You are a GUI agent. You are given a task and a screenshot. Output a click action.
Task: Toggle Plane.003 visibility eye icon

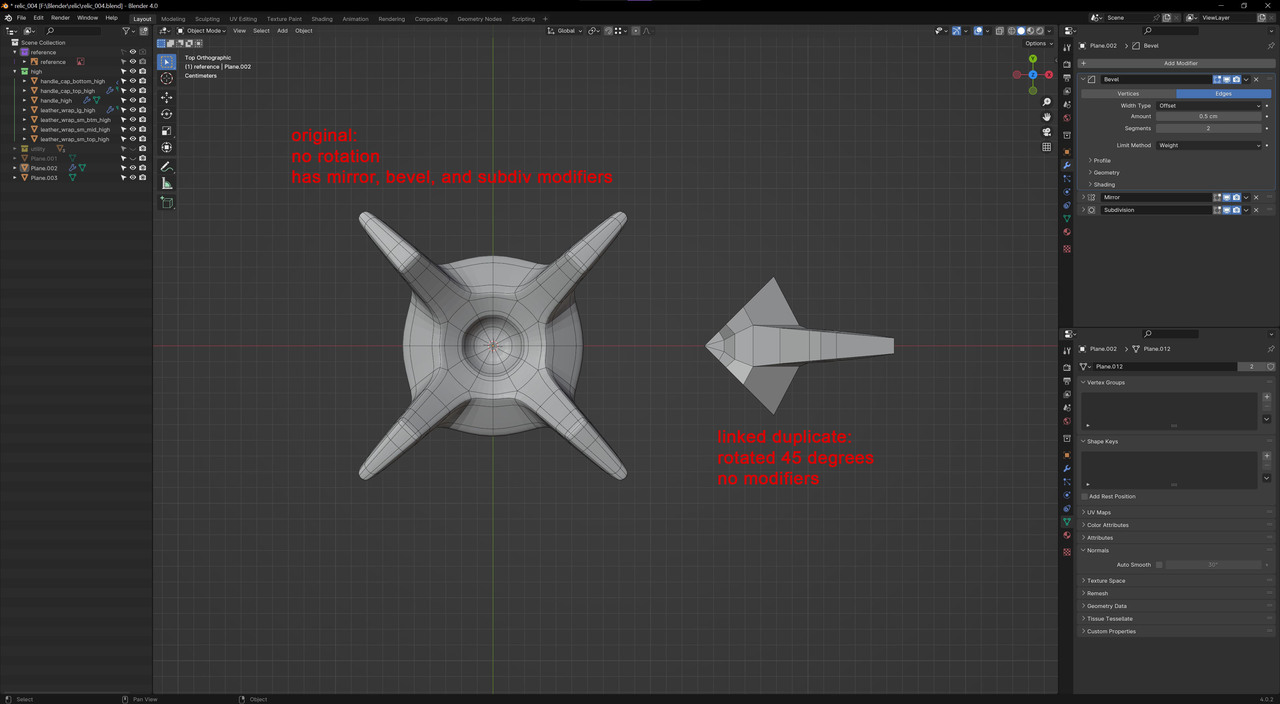coord(132,178)
